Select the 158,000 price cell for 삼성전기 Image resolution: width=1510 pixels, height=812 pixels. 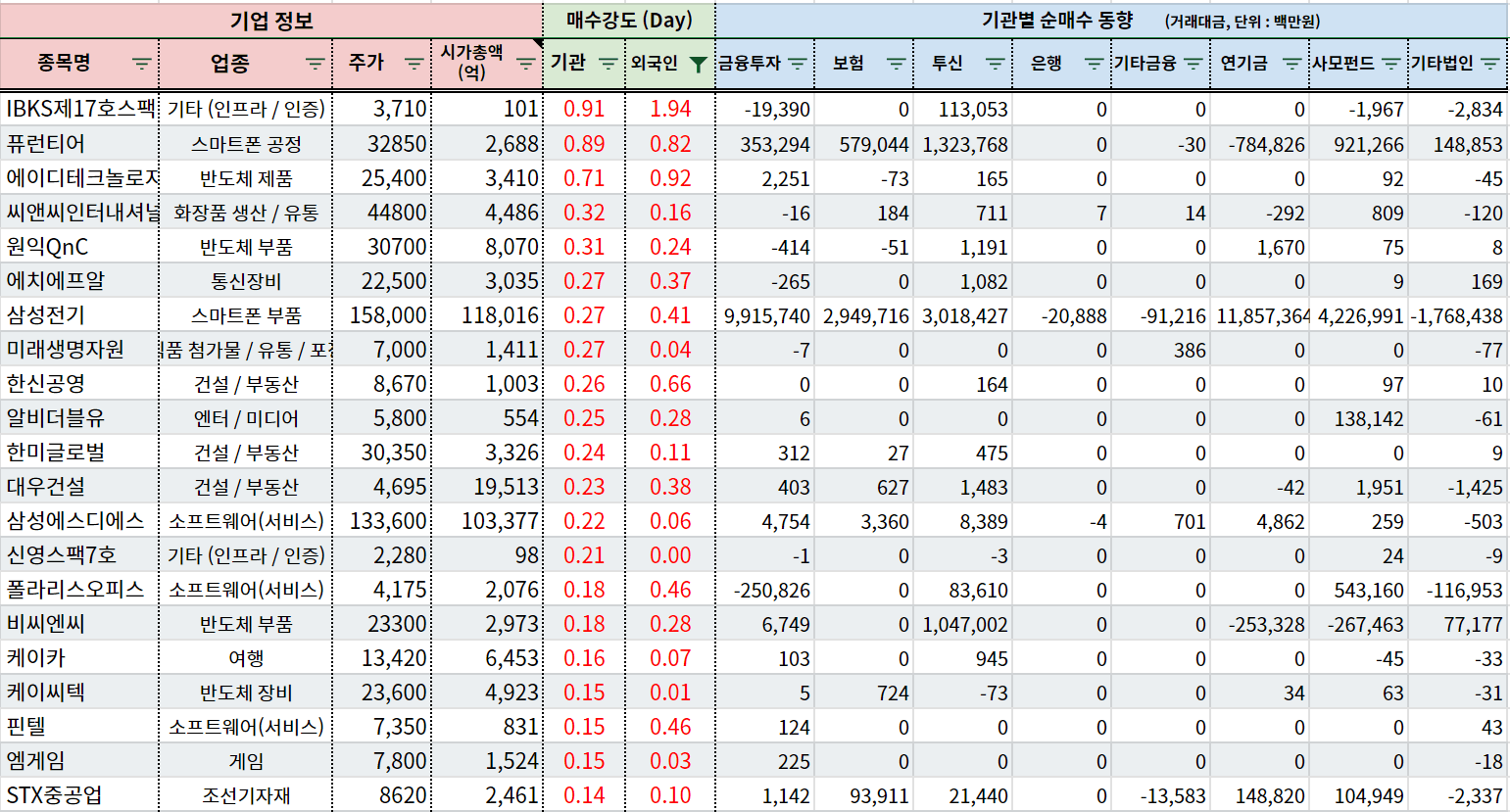click(382, 315)
